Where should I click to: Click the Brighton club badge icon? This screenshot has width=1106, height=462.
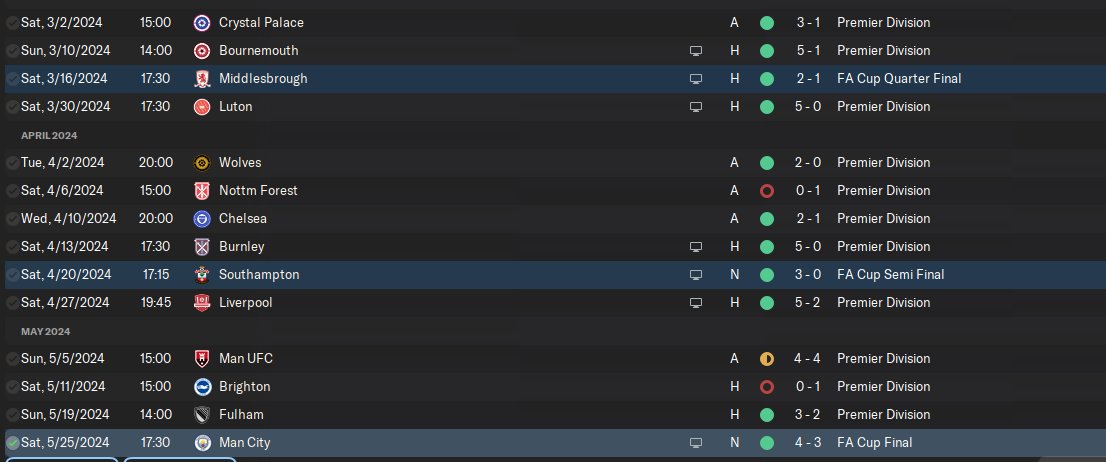click(202, 387)
